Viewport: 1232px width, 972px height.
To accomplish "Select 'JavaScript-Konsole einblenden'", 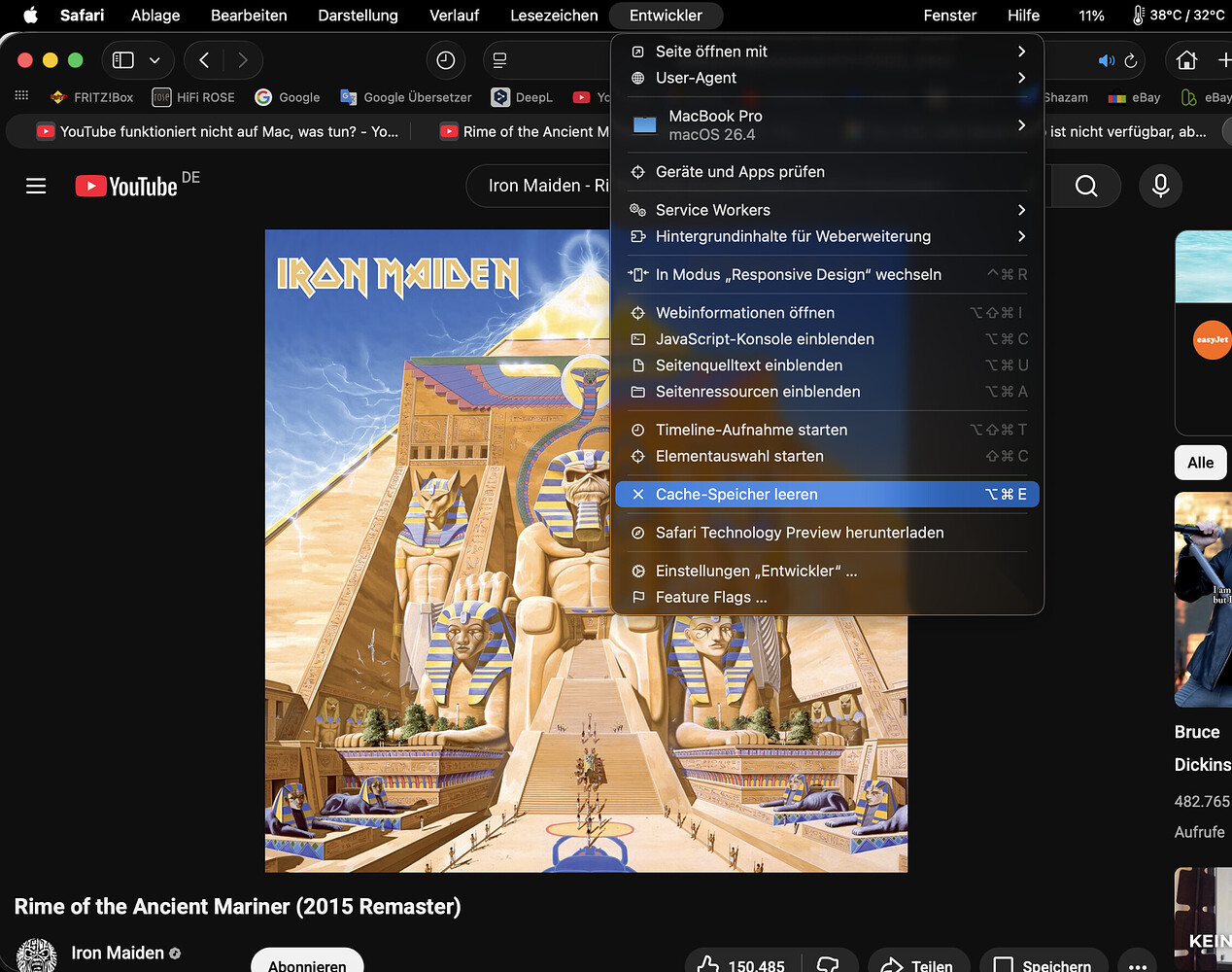I will tap(827, 339).
